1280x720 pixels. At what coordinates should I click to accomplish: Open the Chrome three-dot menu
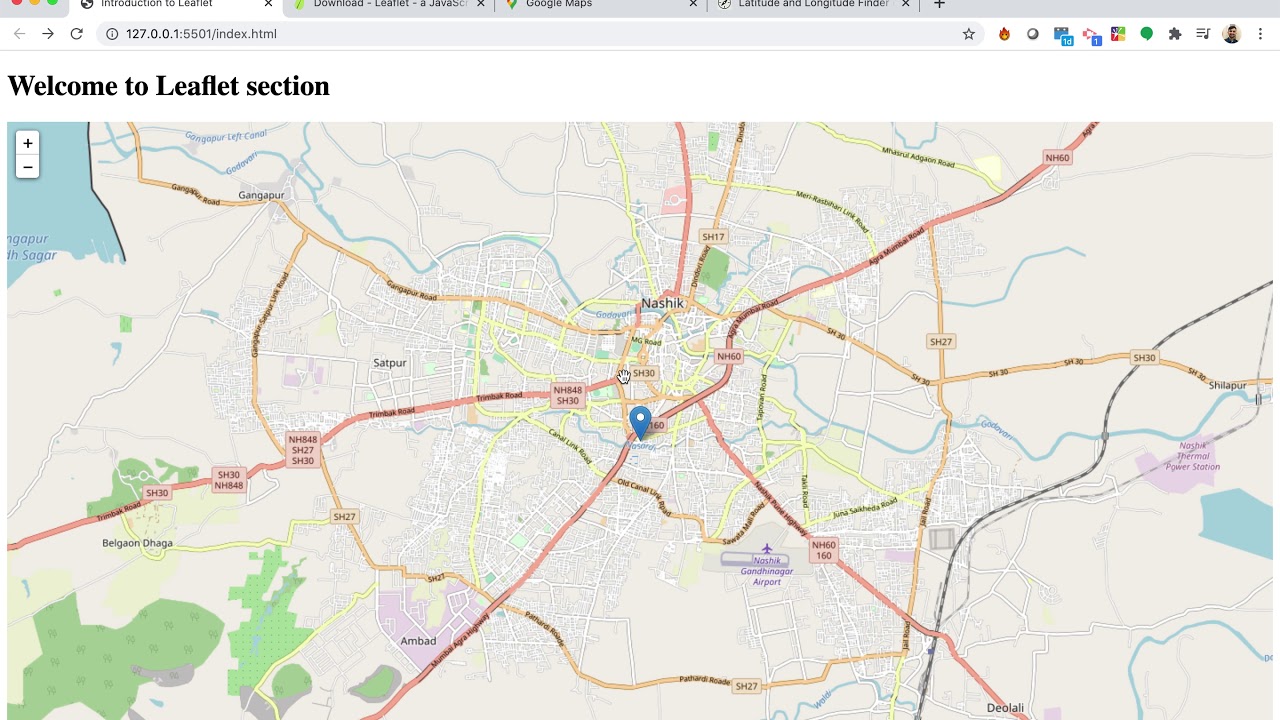[1260, 34]
